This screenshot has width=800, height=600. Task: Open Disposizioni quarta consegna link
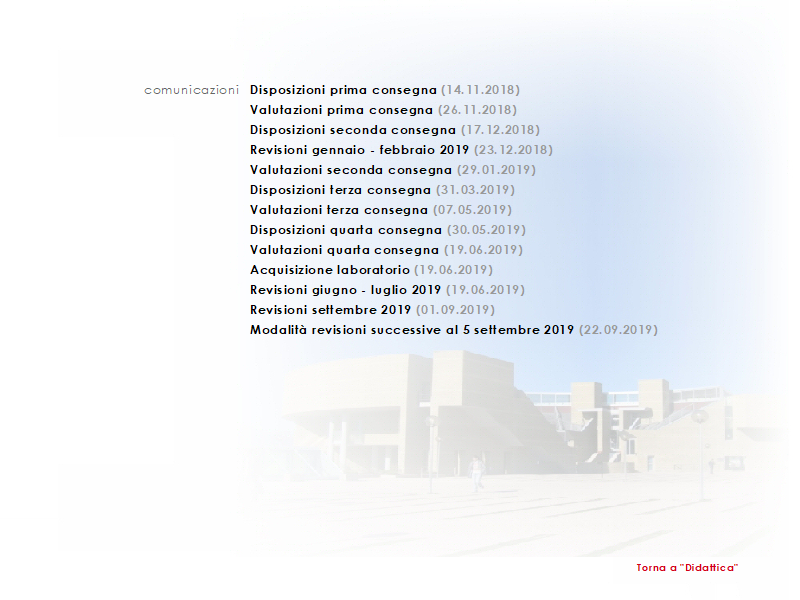point(346,230)
